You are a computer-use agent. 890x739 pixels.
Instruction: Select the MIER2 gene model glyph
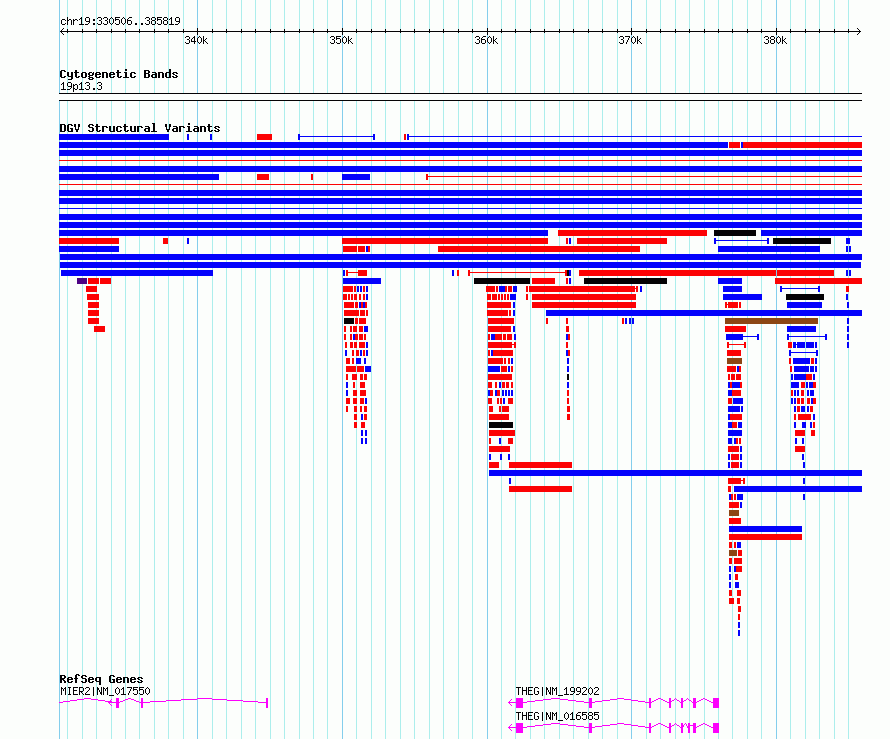(x=163, y=703)
